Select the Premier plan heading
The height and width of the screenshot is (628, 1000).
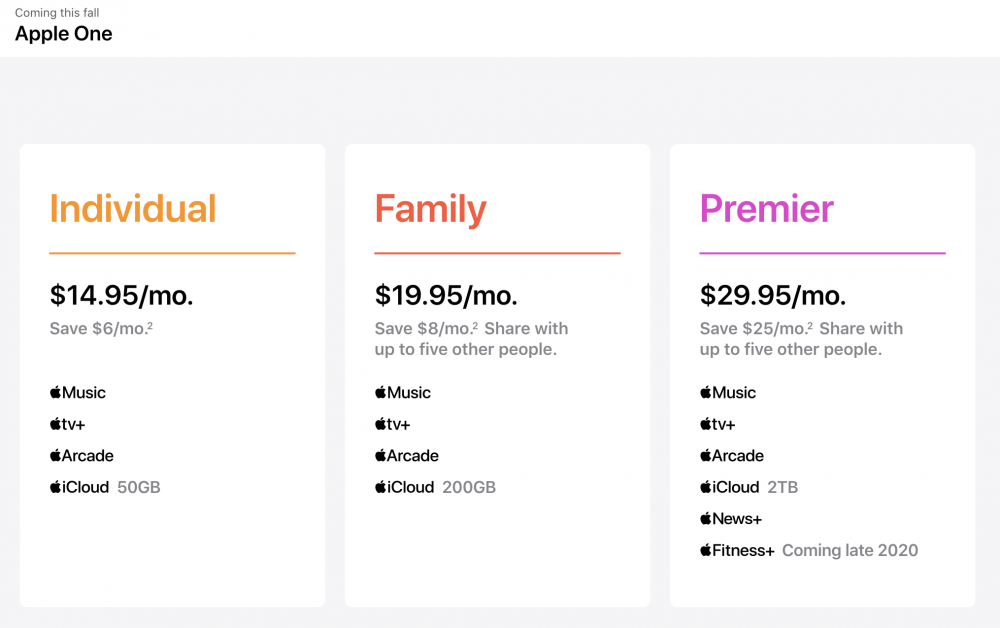pos(767,209)
